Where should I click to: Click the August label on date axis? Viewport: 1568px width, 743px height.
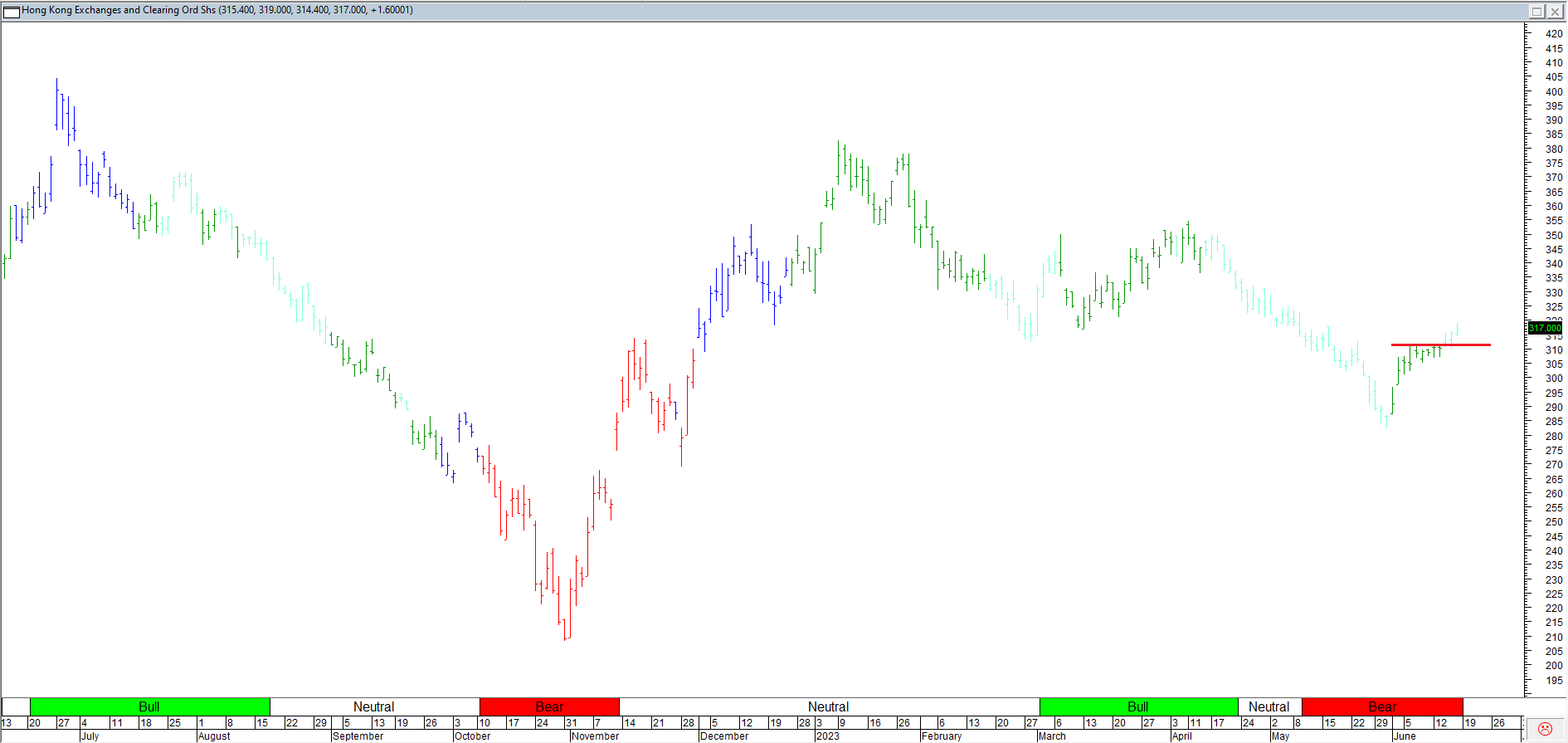(x=214, y=736)
